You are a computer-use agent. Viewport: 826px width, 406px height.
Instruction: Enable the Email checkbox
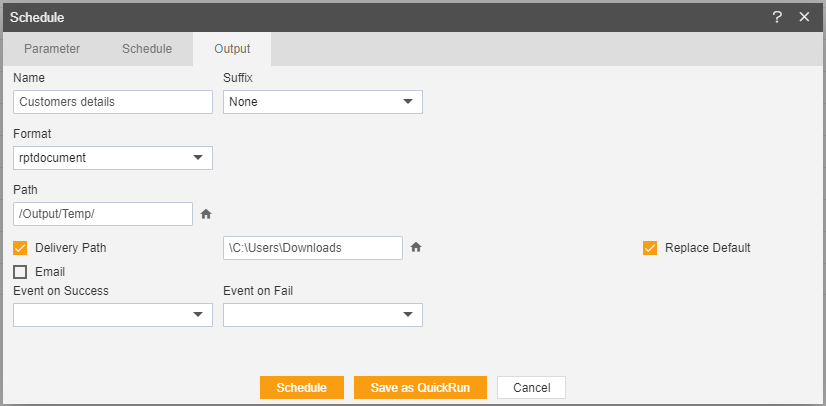coord(20,272)
